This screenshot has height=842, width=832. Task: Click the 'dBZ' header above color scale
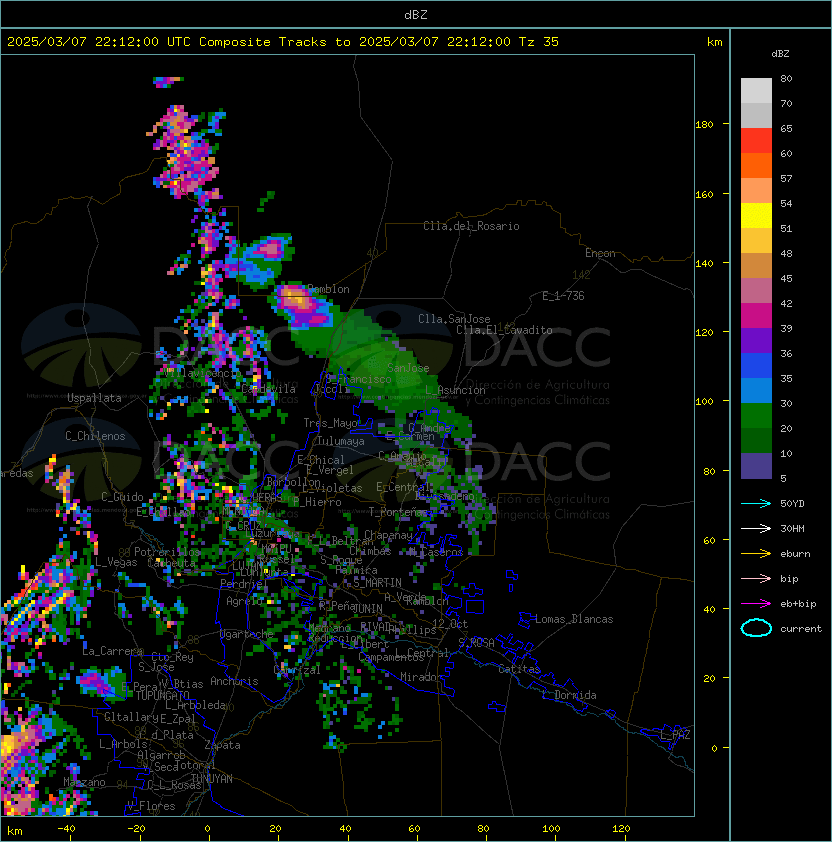(x=780, y=54)
